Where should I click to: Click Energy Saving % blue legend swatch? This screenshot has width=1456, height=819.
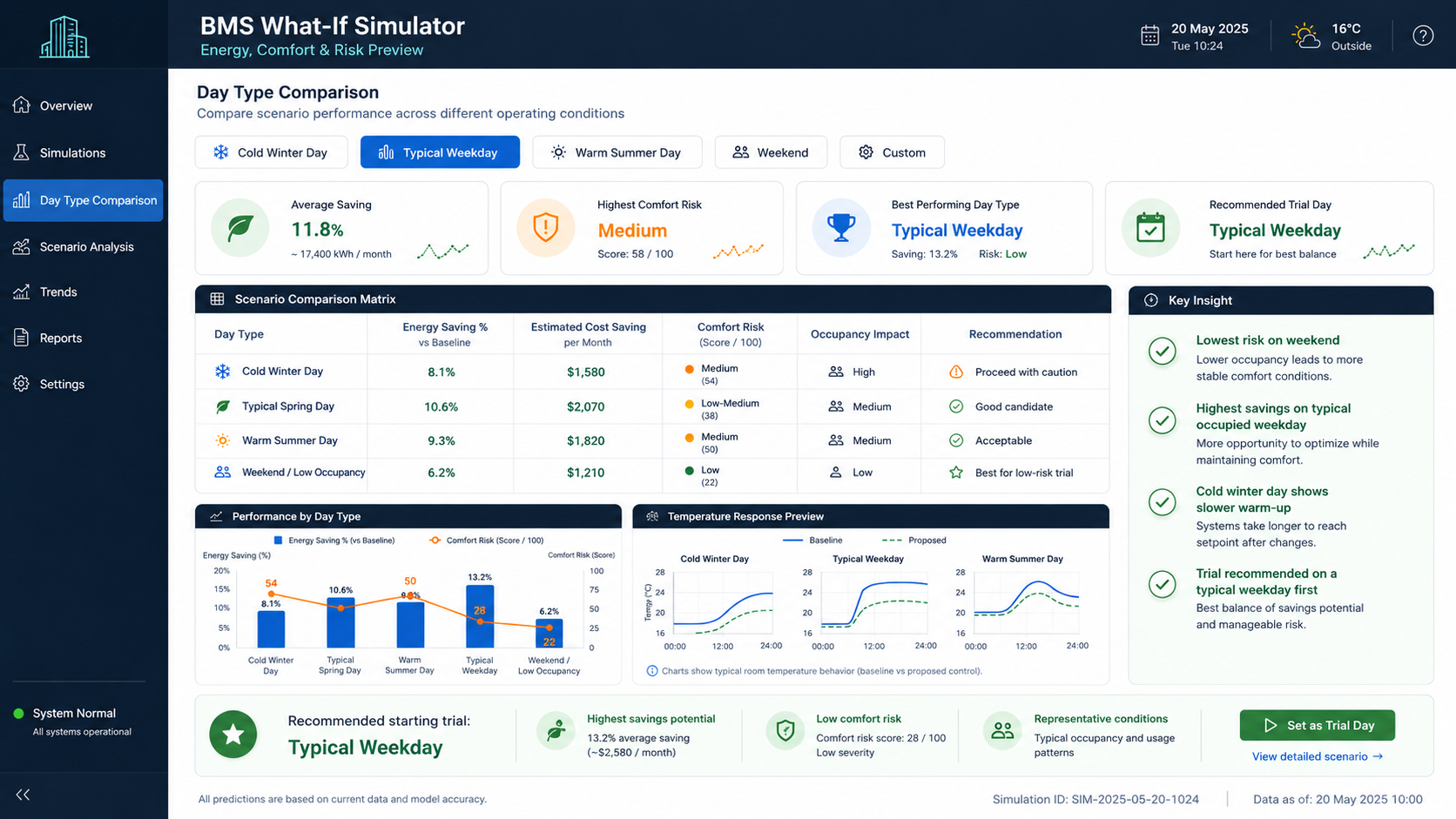point(278,540)
